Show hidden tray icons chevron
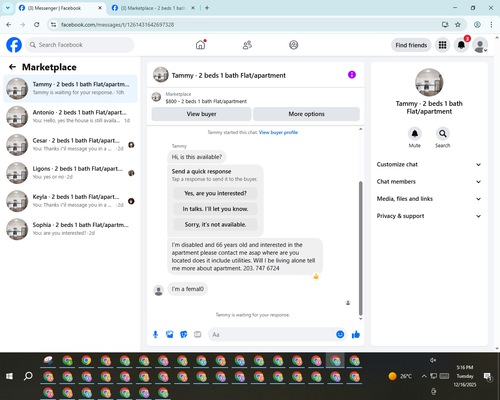 pos(424,376)
